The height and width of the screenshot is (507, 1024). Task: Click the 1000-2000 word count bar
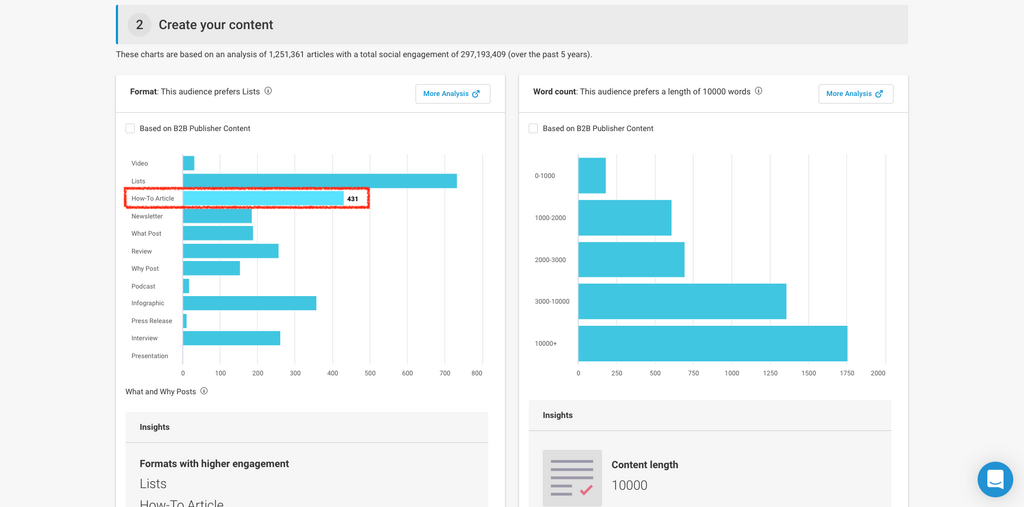[624, 218]
